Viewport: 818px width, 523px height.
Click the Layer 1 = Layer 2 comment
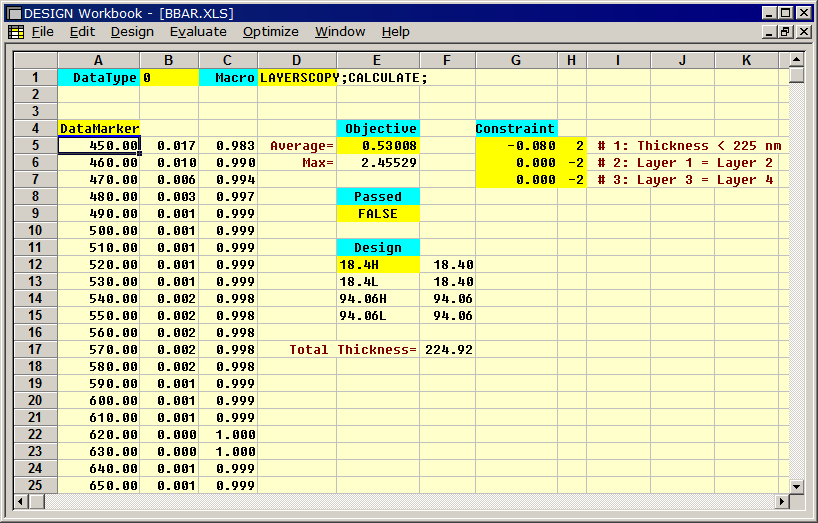[685, 163]
